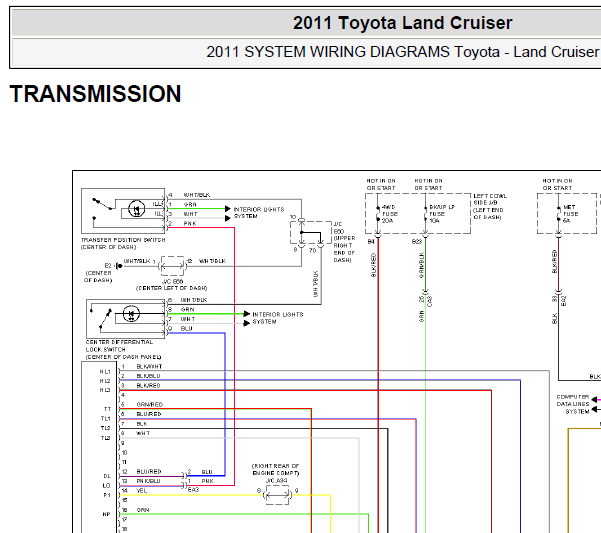Click the center differential lock switch lamp symbol
The image size is (601, 533).
coord(131,314)
